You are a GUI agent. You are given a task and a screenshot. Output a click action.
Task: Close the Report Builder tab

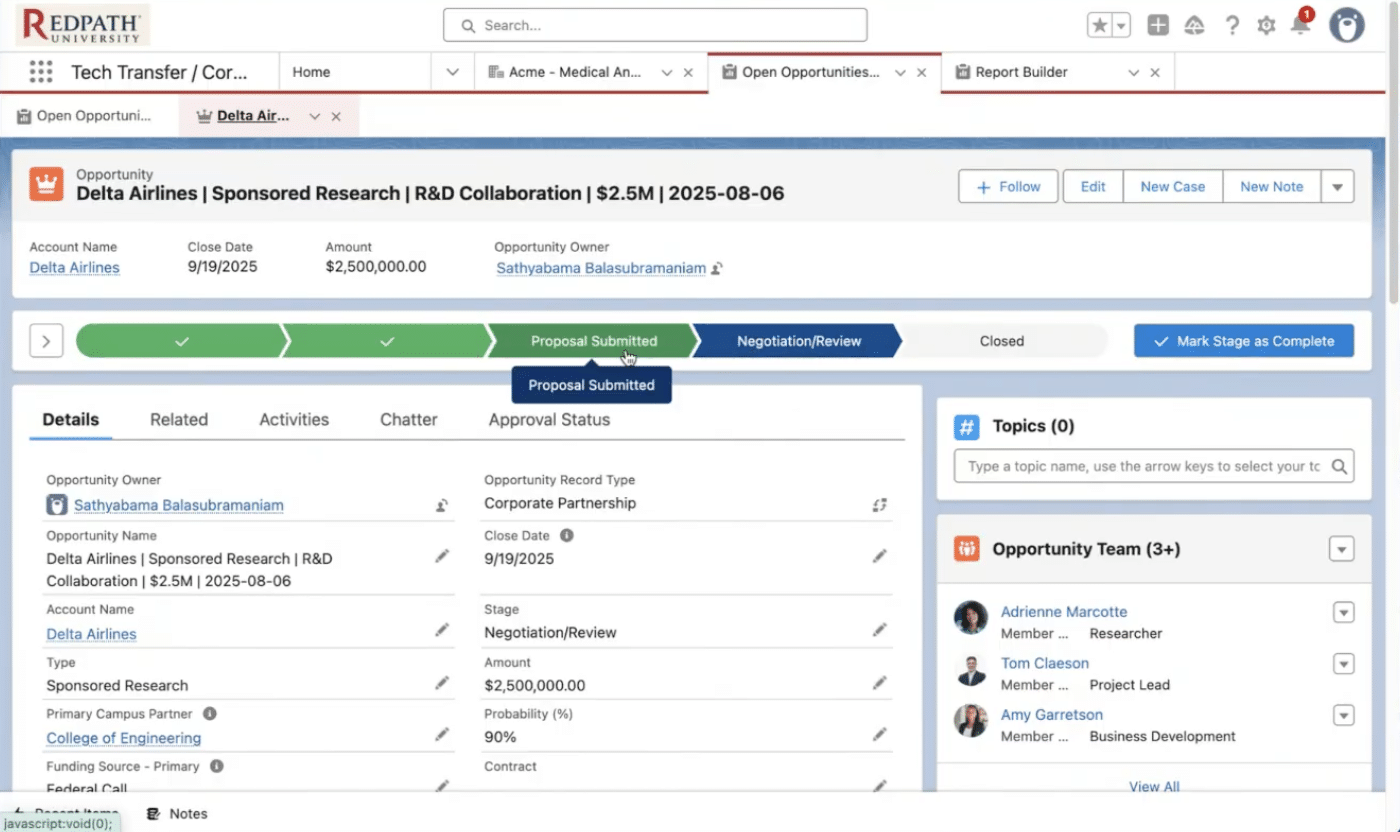(1155, 72)
